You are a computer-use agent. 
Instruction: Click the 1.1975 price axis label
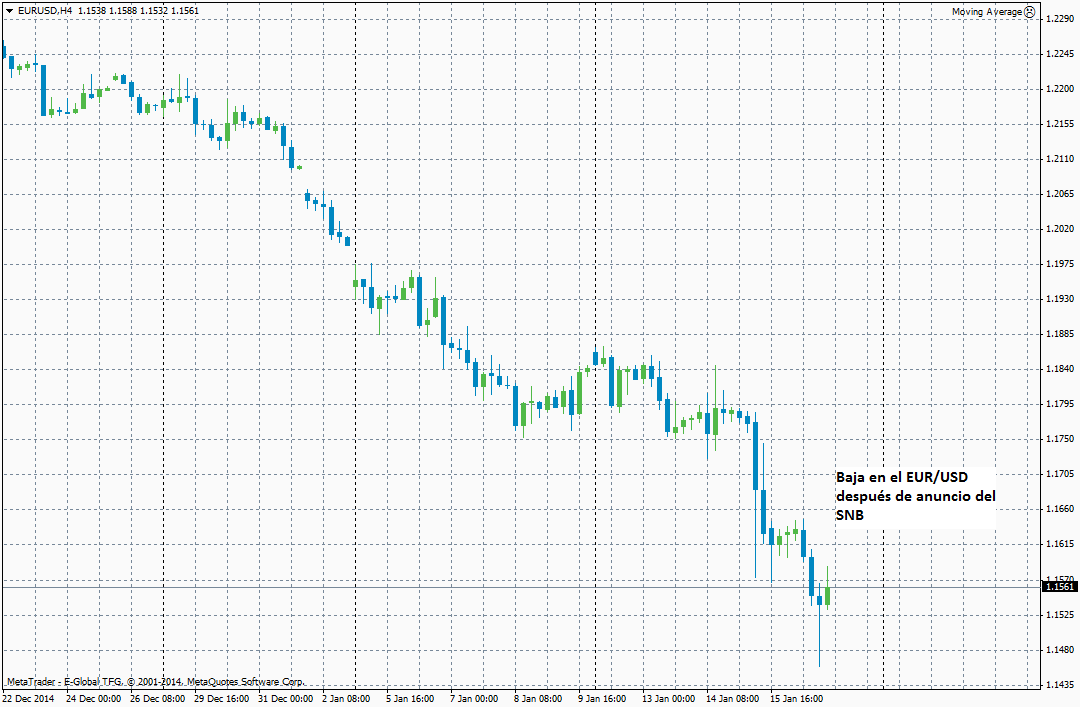coord(1059,264)
